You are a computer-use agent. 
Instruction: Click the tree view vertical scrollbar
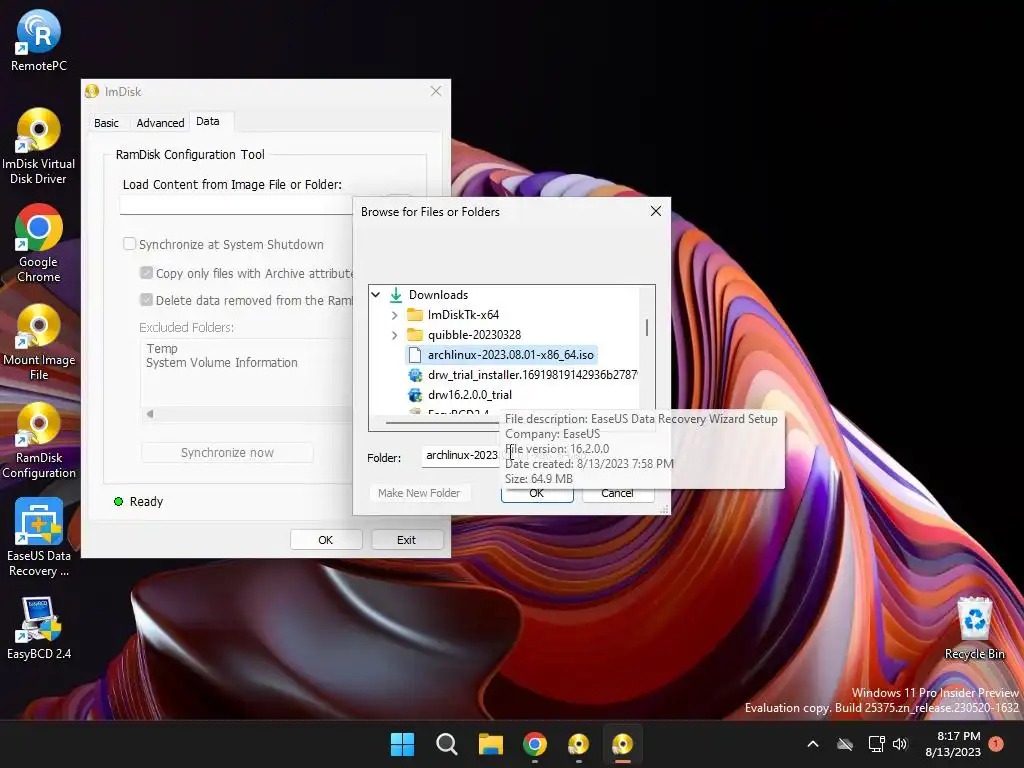[x=647, y=327]
